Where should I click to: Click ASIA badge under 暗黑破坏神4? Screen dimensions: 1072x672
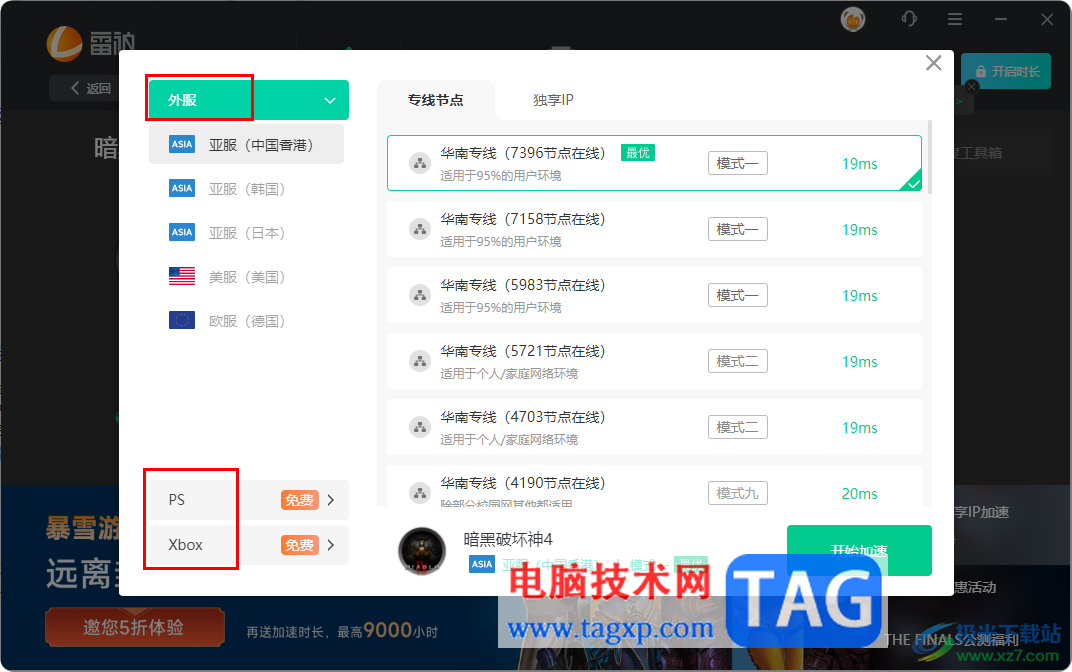(x=482, y=564)
